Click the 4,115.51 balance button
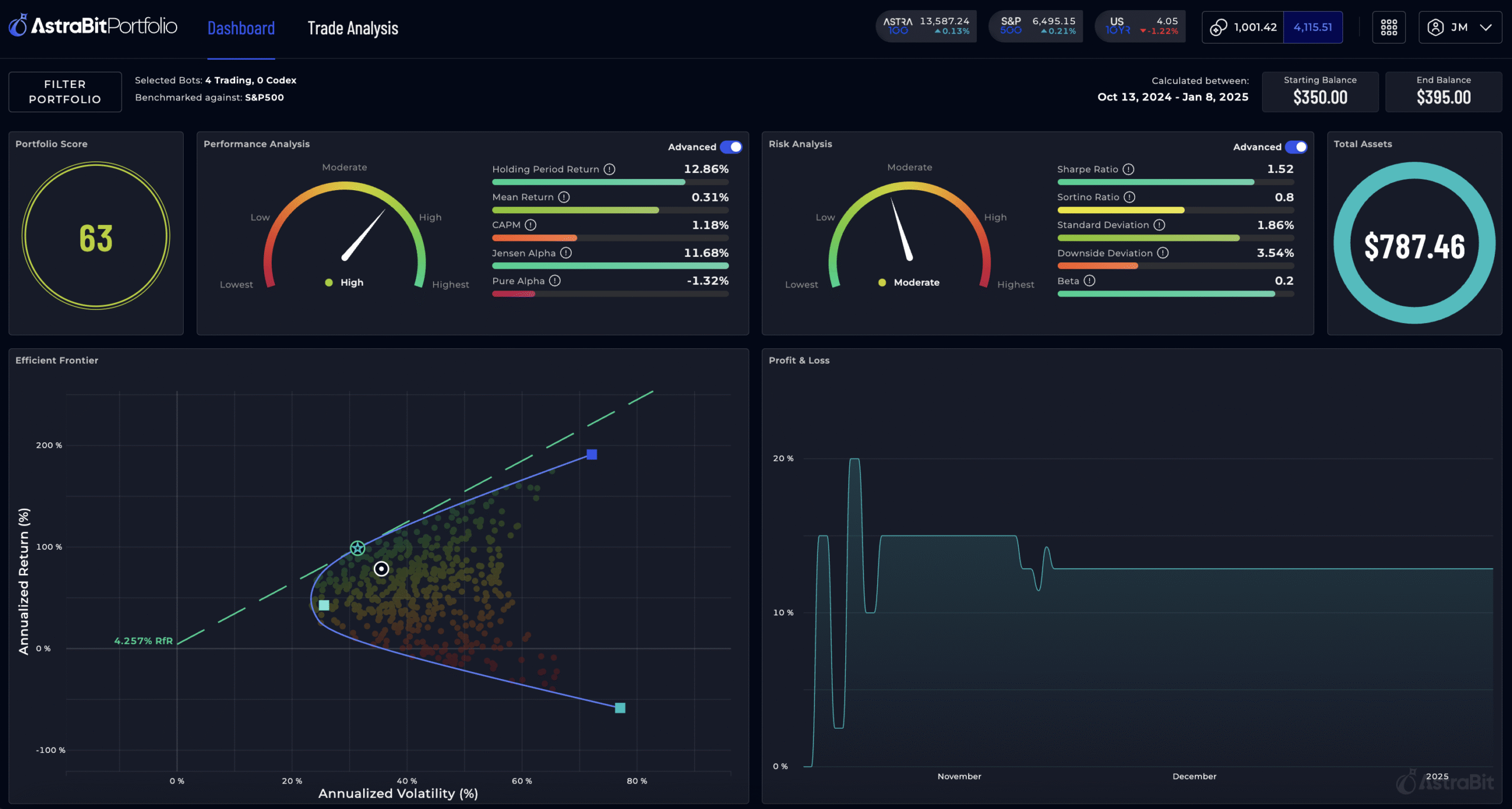1512x809 pixels. (1312, 27)
